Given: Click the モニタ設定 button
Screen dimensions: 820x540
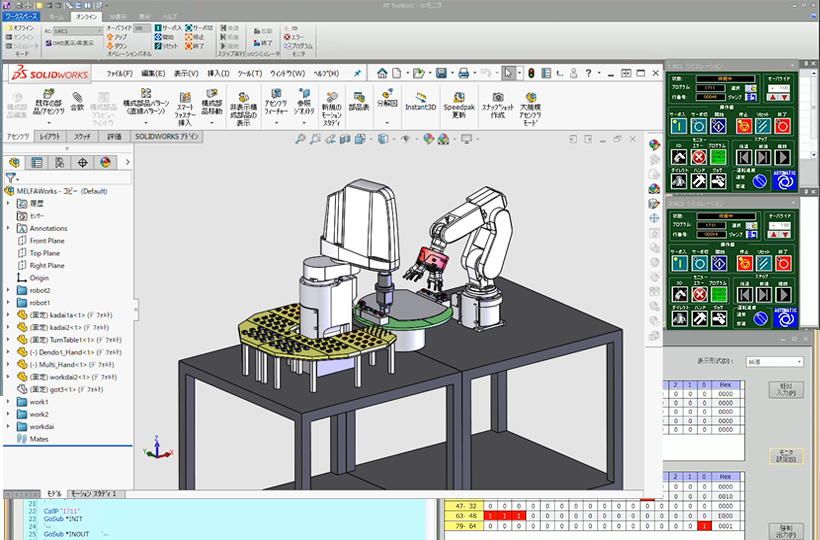Looking at the screenshot, I should [785, 456].
